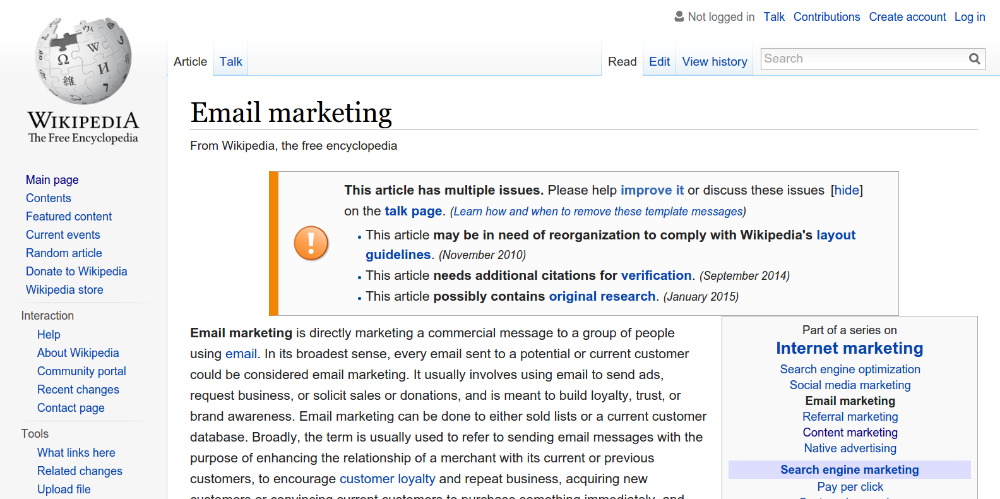Click the not-logged-in user icon
The width and height of the screenshot is (1000, 499).
(679, 17)
